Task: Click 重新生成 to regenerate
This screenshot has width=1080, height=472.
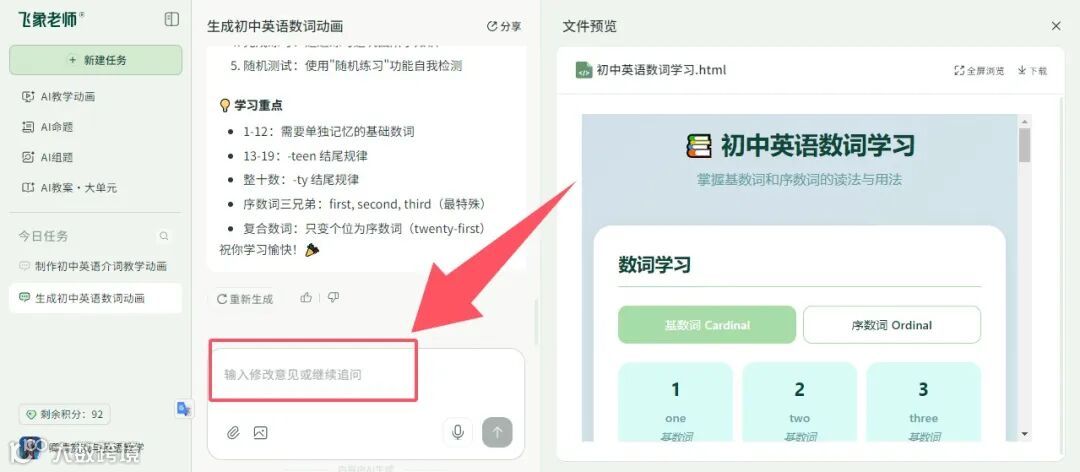Action: [x=245, y=299]
